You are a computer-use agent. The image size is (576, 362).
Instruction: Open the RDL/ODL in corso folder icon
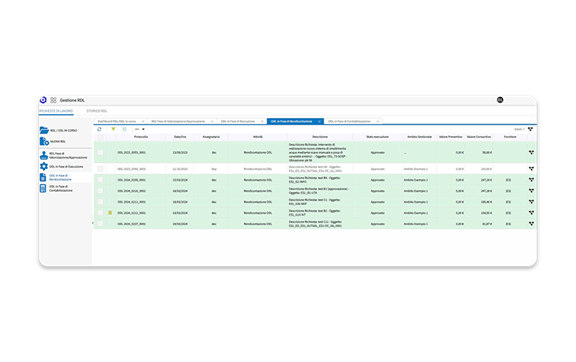tap(44, 130)
